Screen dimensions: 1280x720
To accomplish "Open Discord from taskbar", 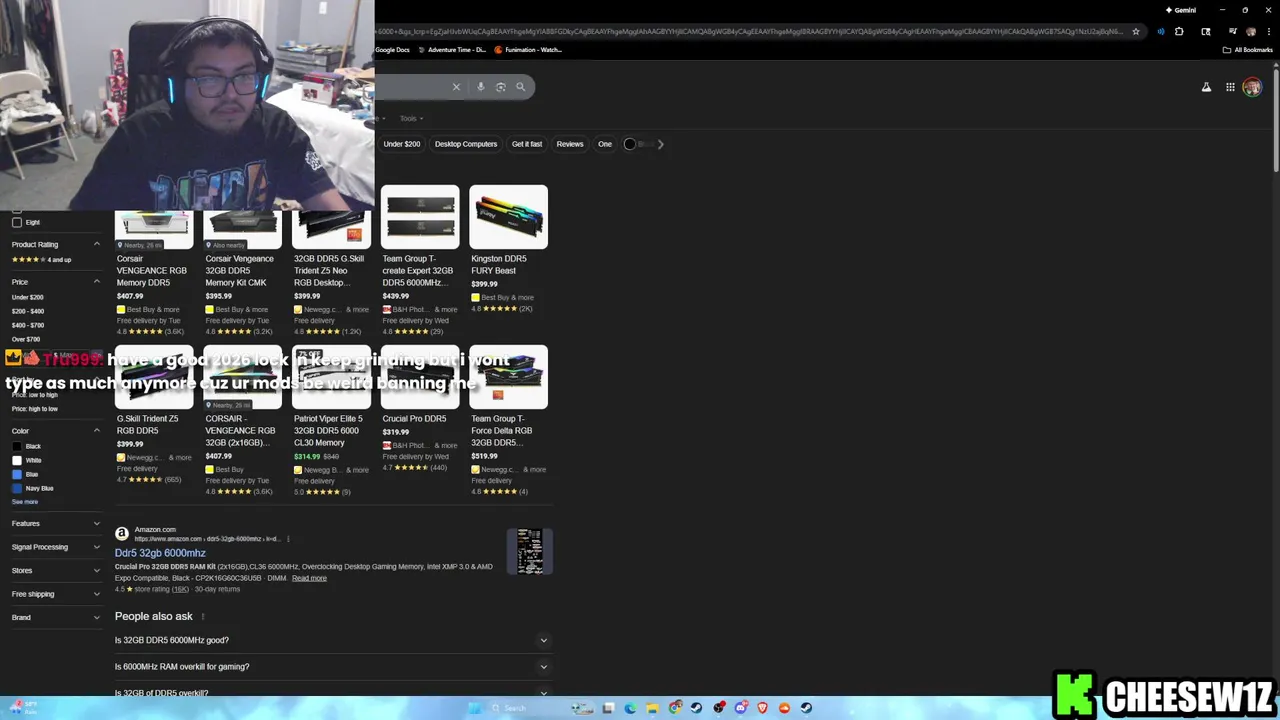I will click(740, 708).
